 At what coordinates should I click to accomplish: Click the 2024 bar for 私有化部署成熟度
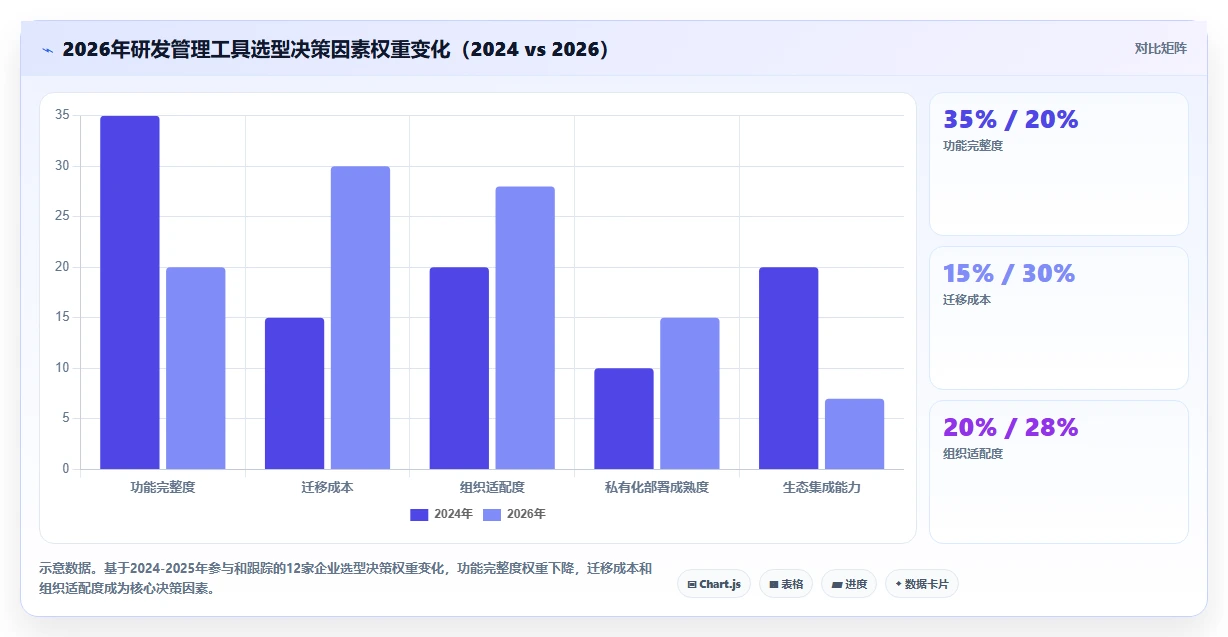coord(624,418)
